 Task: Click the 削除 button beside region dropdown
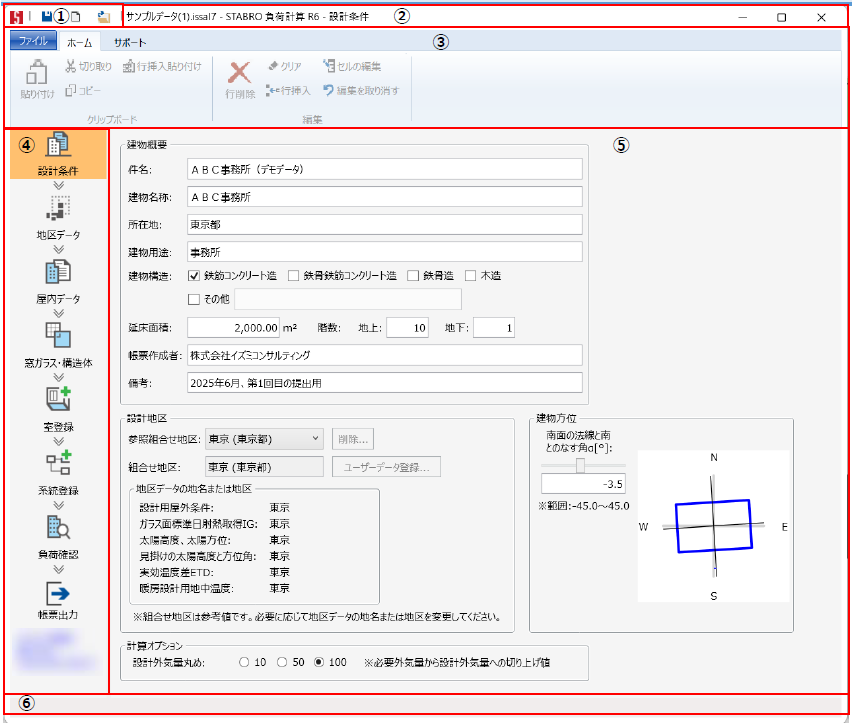(x=352, y=438)
